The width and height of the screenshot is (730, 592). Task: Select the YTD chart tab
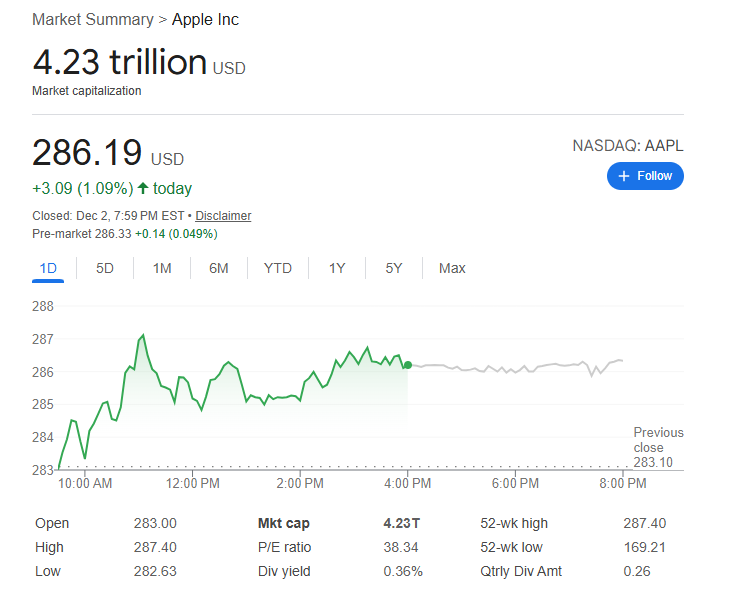tap(277, 269)
